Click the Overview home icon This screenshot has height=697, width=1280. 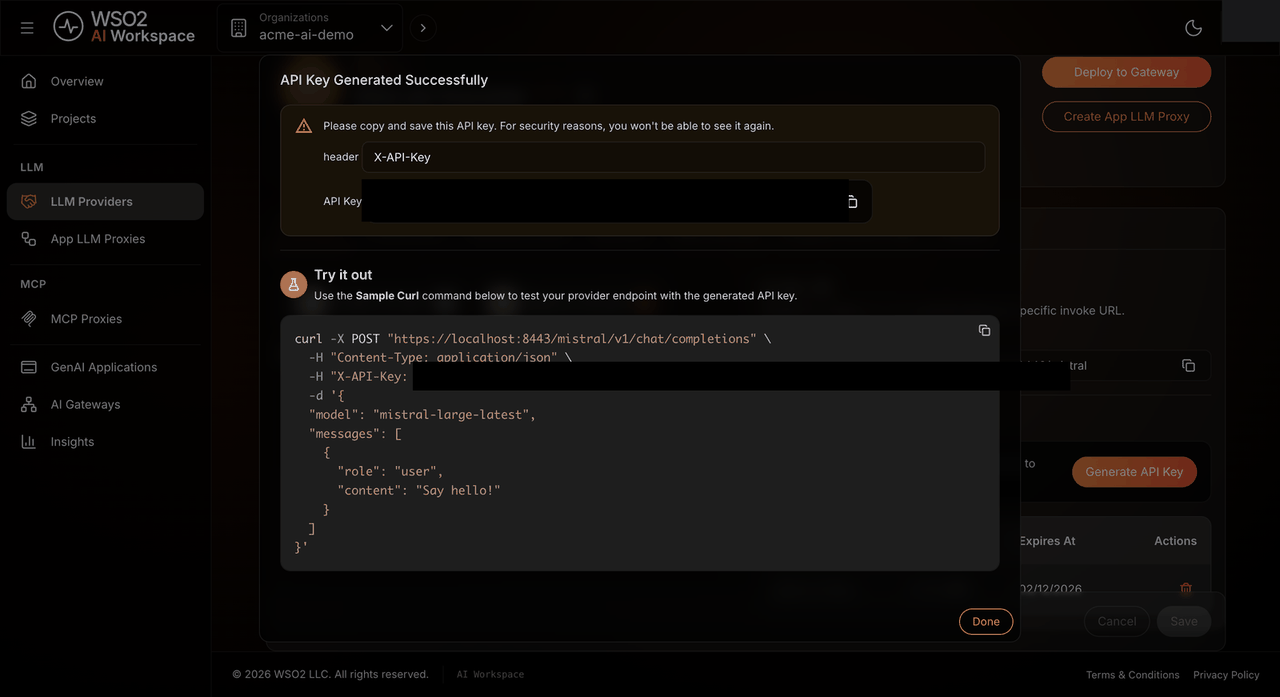[29, 81]
